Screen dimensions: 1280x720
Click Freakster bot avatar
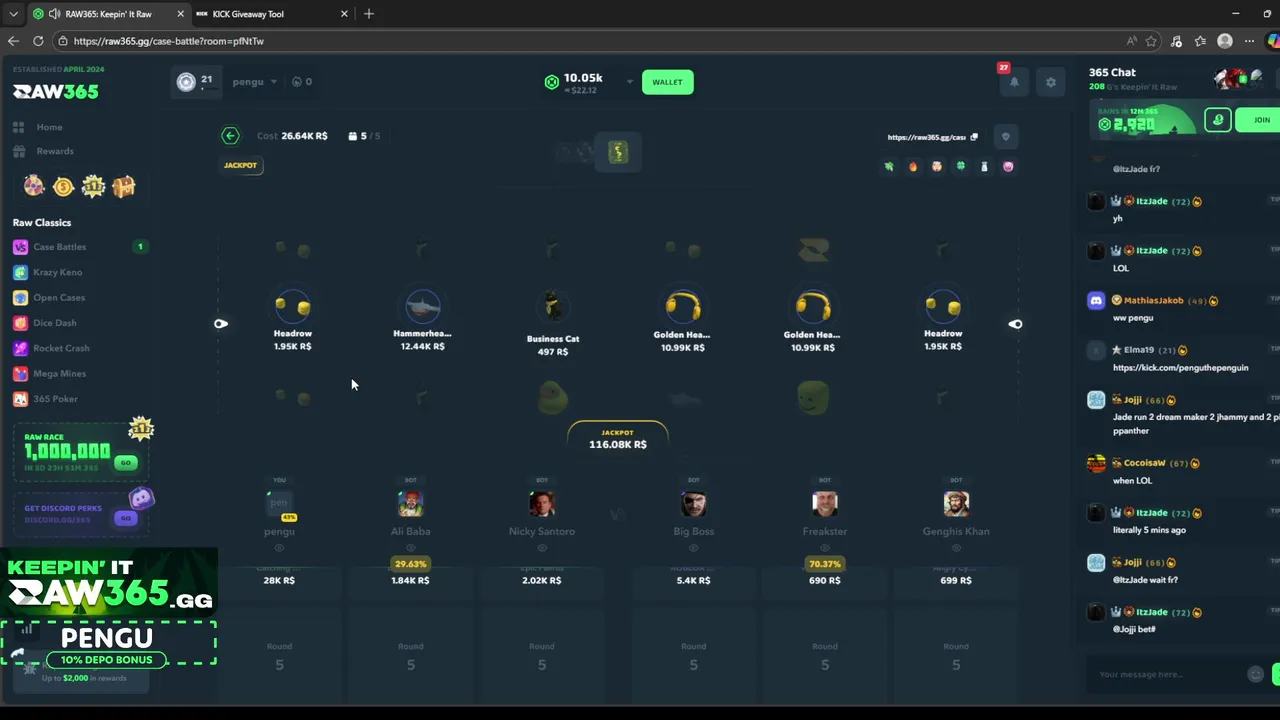click(x=825, y=503)
